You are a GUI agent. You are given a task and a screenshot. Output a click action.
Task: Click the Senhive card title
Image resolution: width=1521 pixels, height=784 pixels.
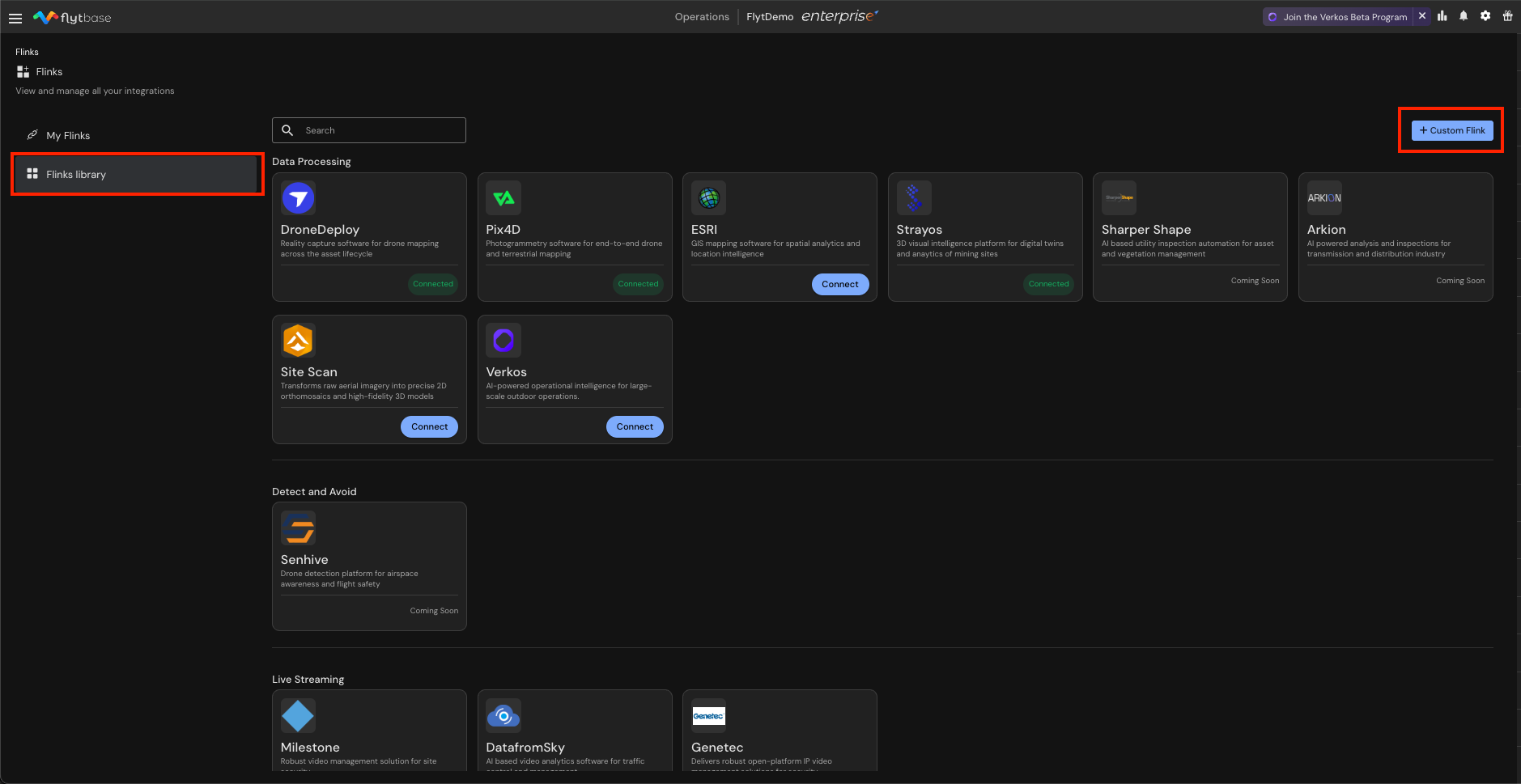click(304, 560)
